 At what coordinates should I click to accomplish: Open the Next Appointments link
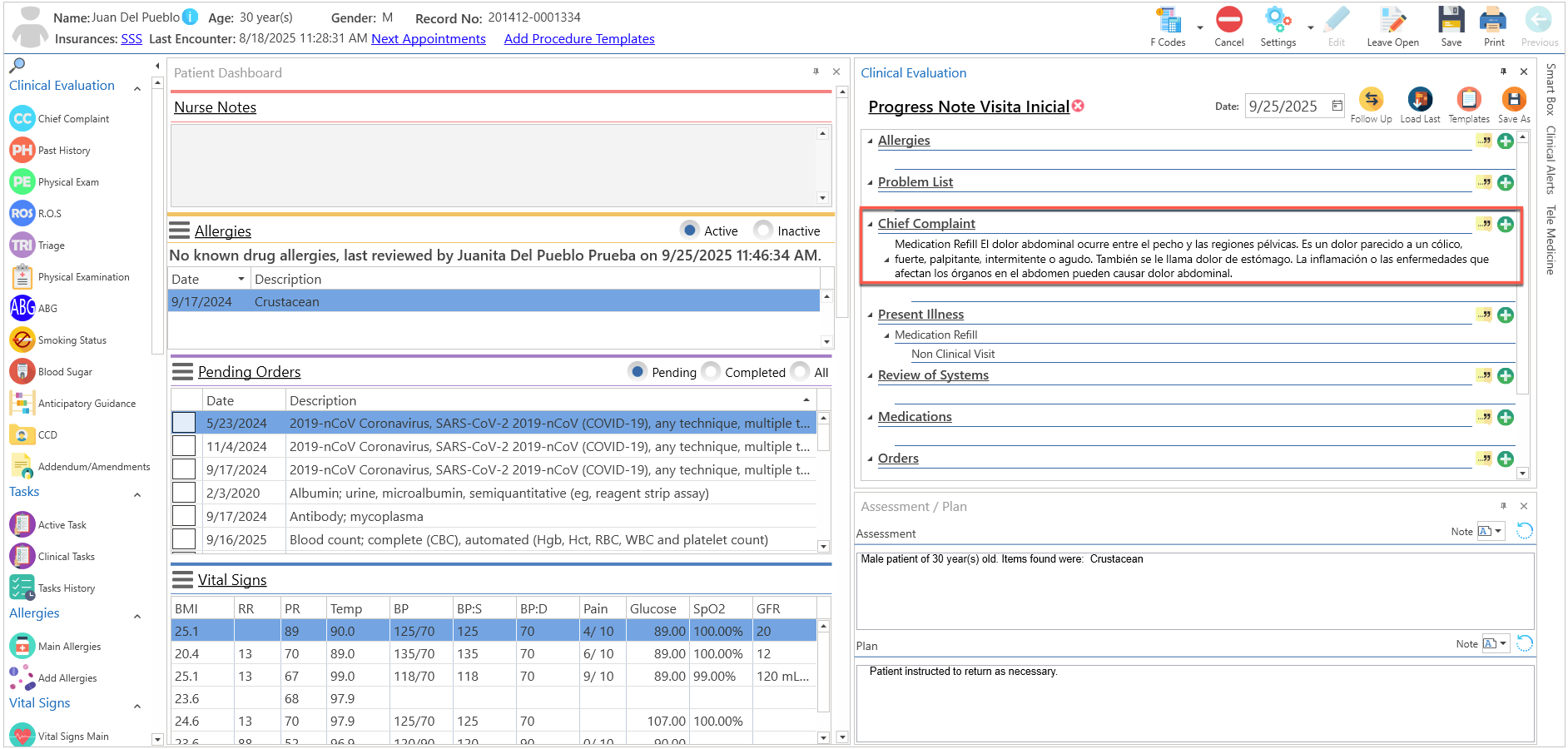(429, 39)
